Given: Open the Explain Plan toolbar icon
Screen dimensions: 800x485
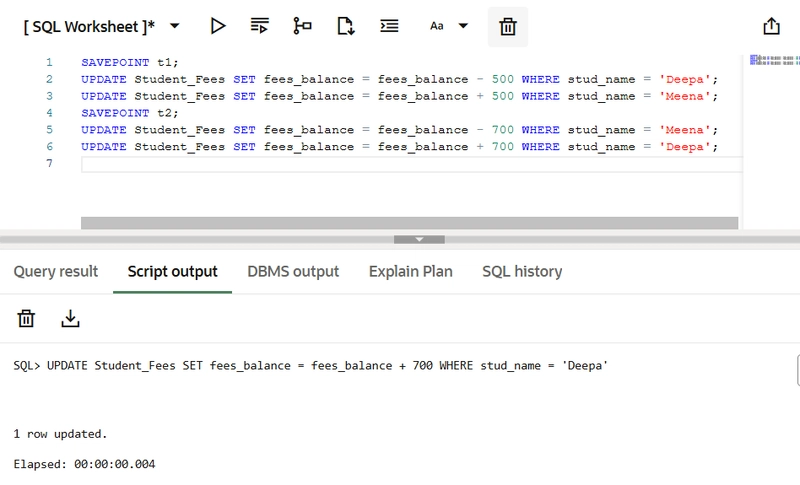Looking at the screenshot, I should tap(302, 26).
